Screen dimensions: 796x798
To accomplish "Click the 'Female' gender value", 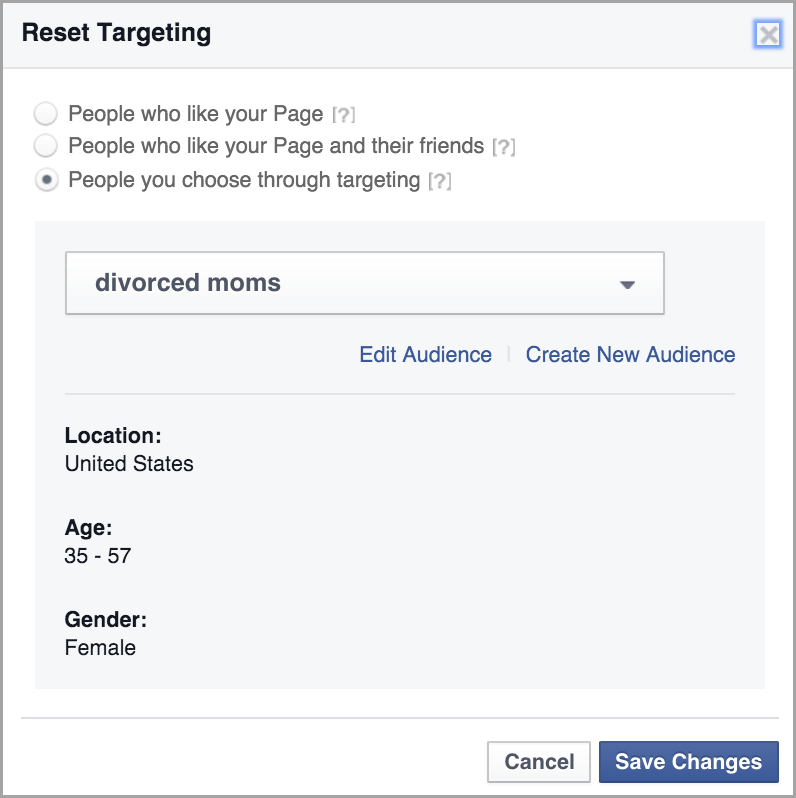I will [x=100, y=648].
